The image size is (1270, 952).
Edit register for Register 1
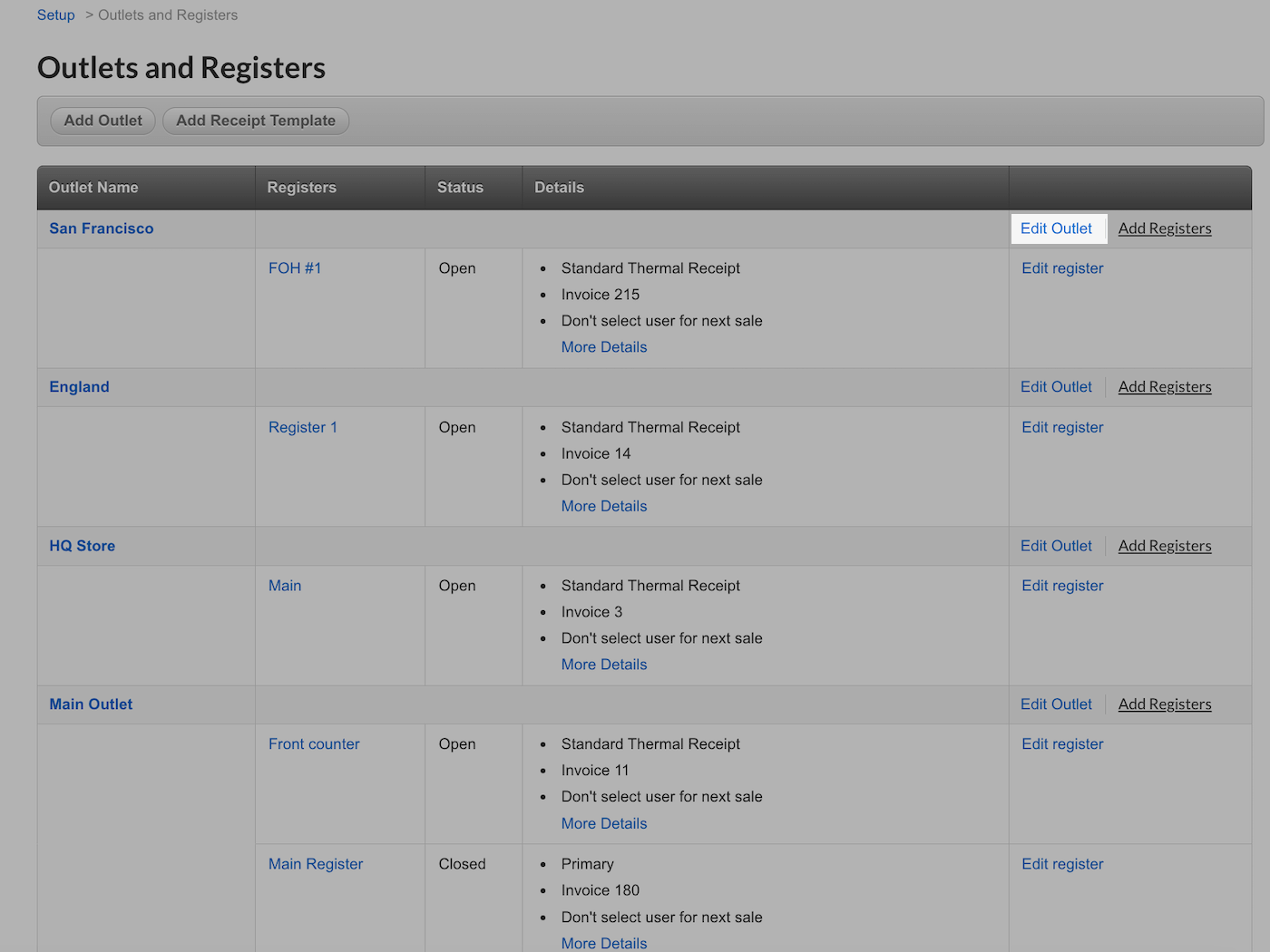[1062, 427]
